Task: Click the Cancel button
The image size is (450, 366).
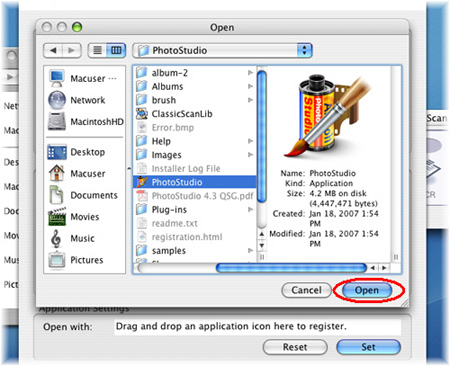Action: click(x=306, y=290)
